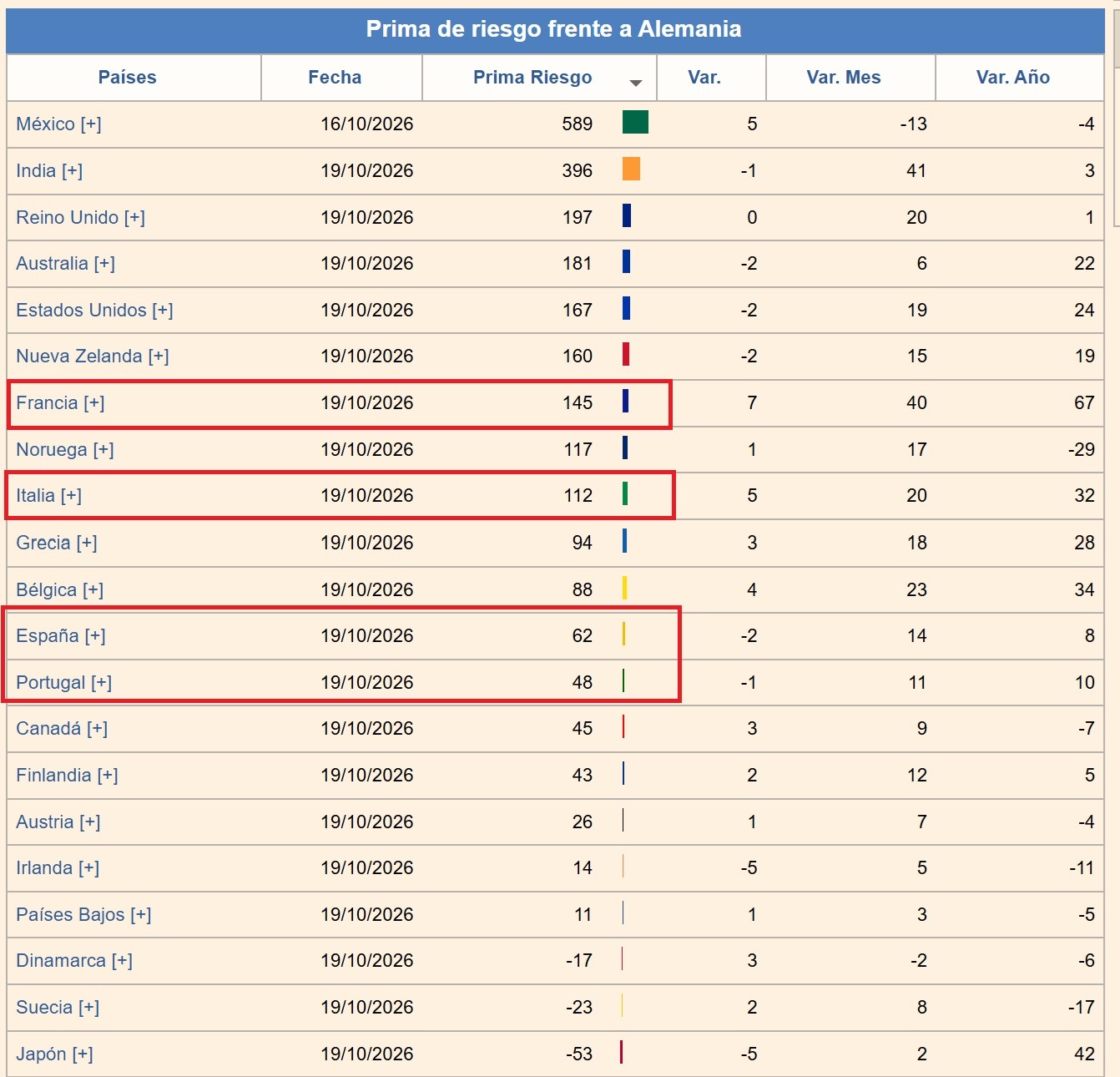Open the Dinamarca [+] link

[x=74, y=961]
